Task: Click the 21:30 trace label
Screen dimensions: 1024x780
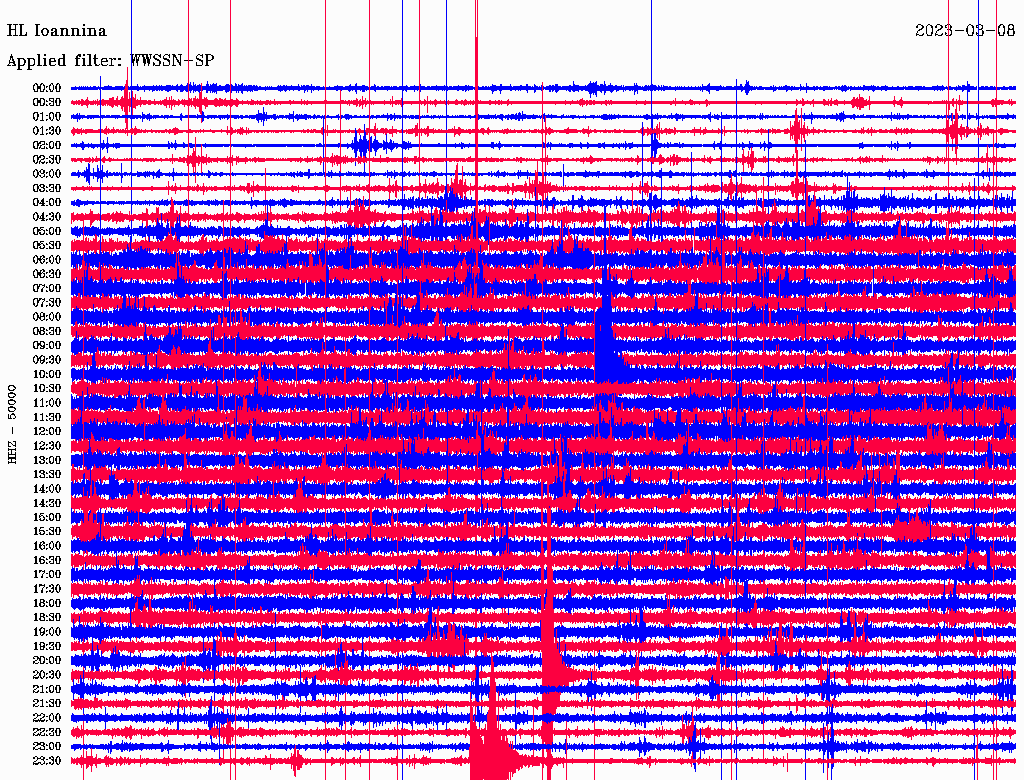Action: (x=47, y=704)
